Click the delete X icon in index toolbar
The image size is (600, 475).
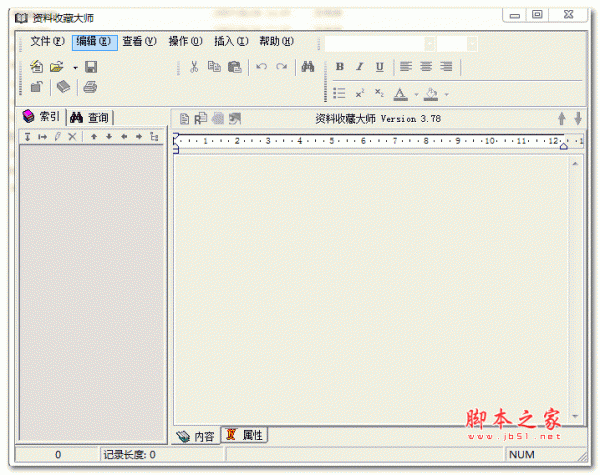click(x=72, y=136)
